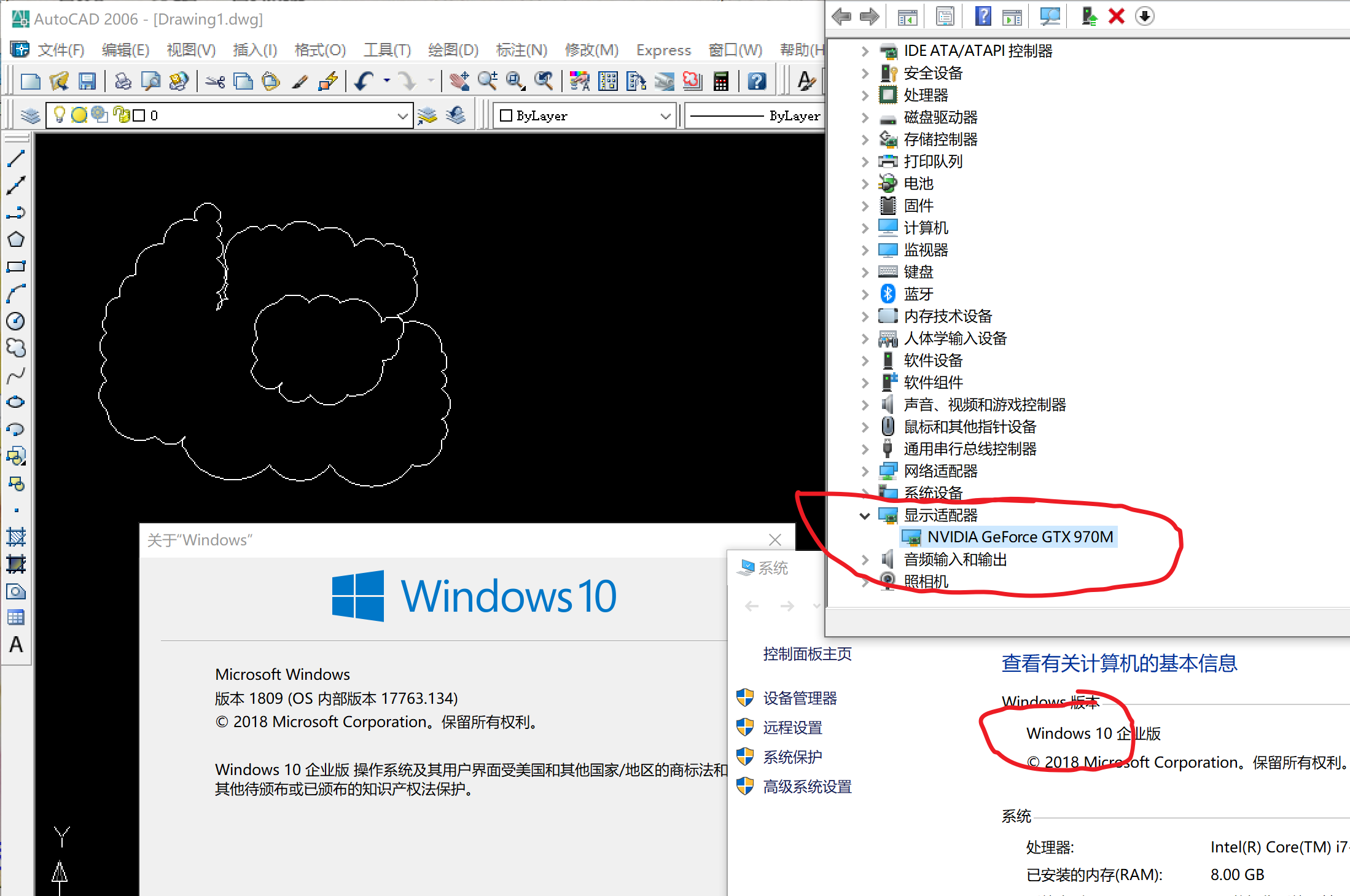Activate Pan Realtime hand tool
1350x896 pixels.
[x=459, y=81]
